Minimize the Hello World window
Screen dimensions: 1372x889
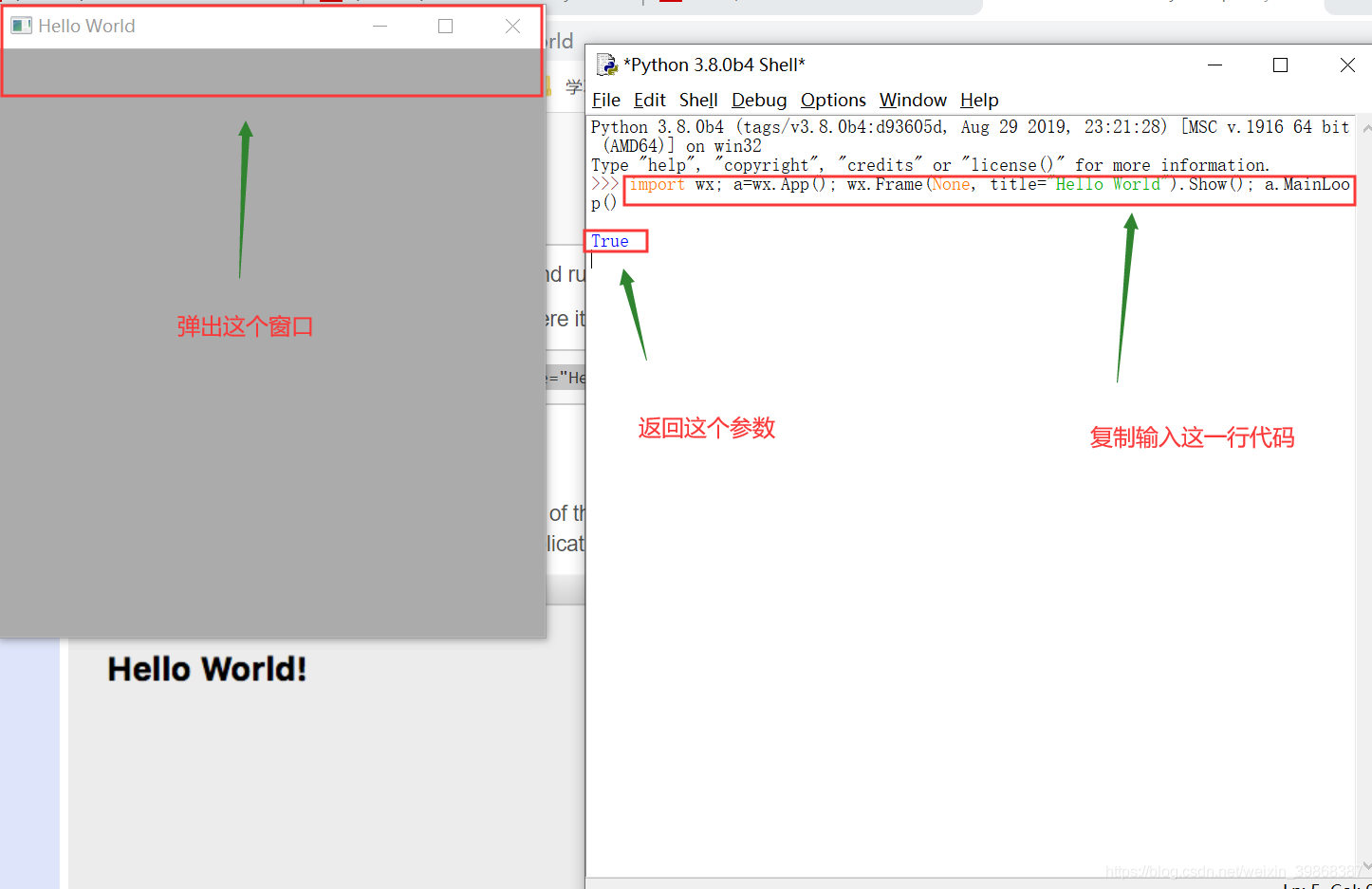[380, 26]
